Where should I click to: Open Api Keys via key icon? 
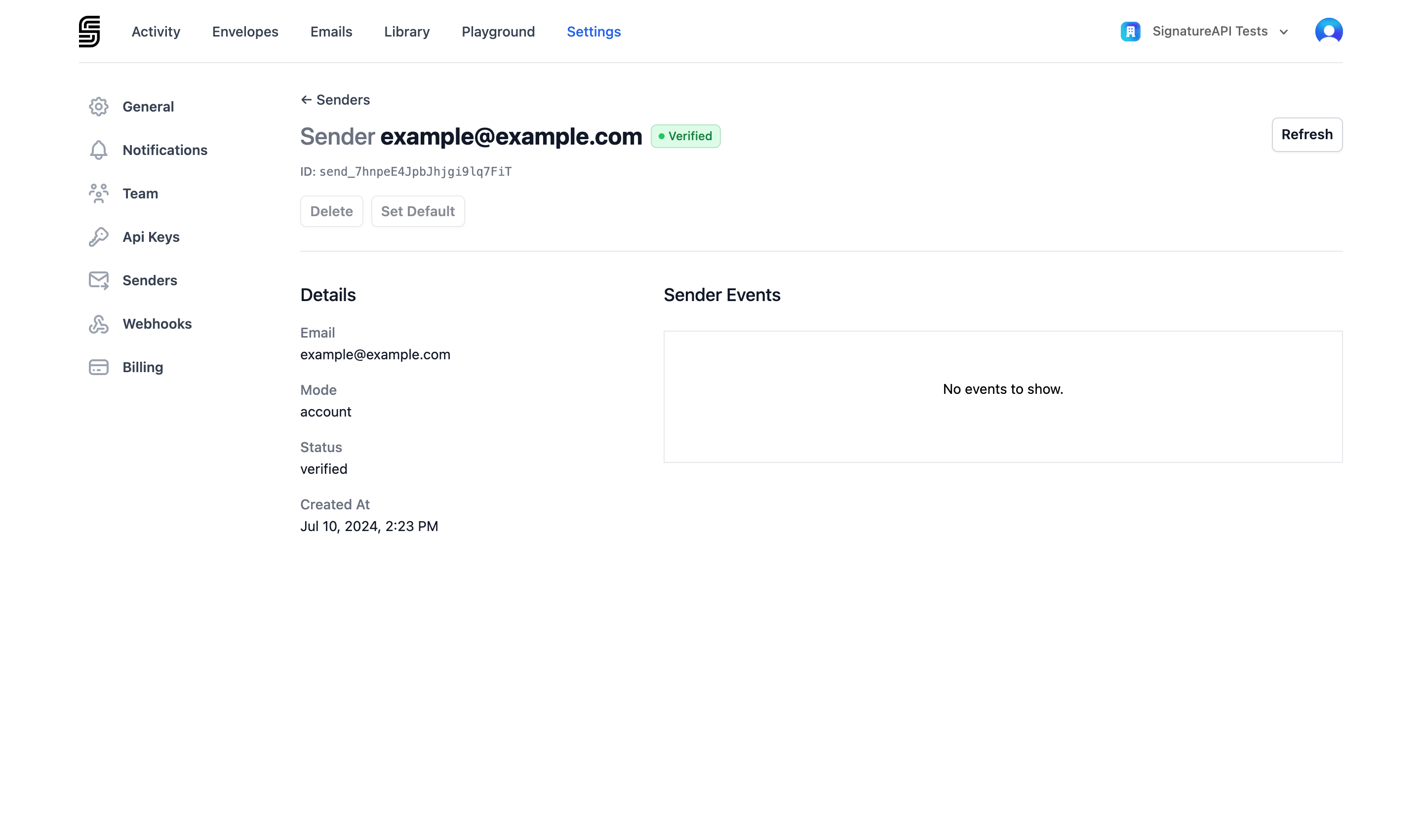coord(99,236)
